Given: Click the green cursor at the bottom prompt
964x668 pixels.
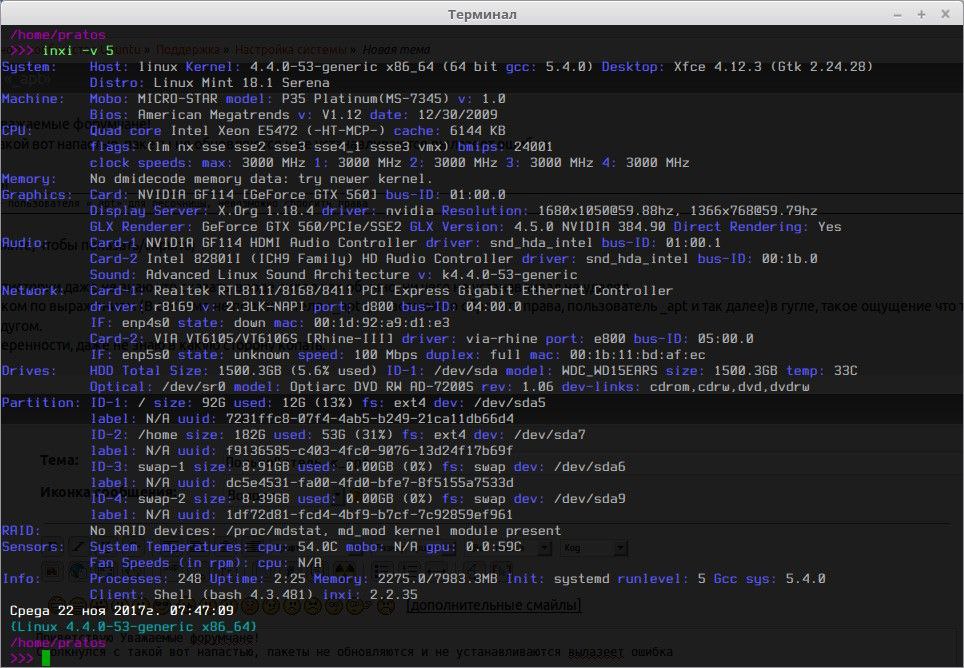Looking at the screenshot, I should pos(45,658).
